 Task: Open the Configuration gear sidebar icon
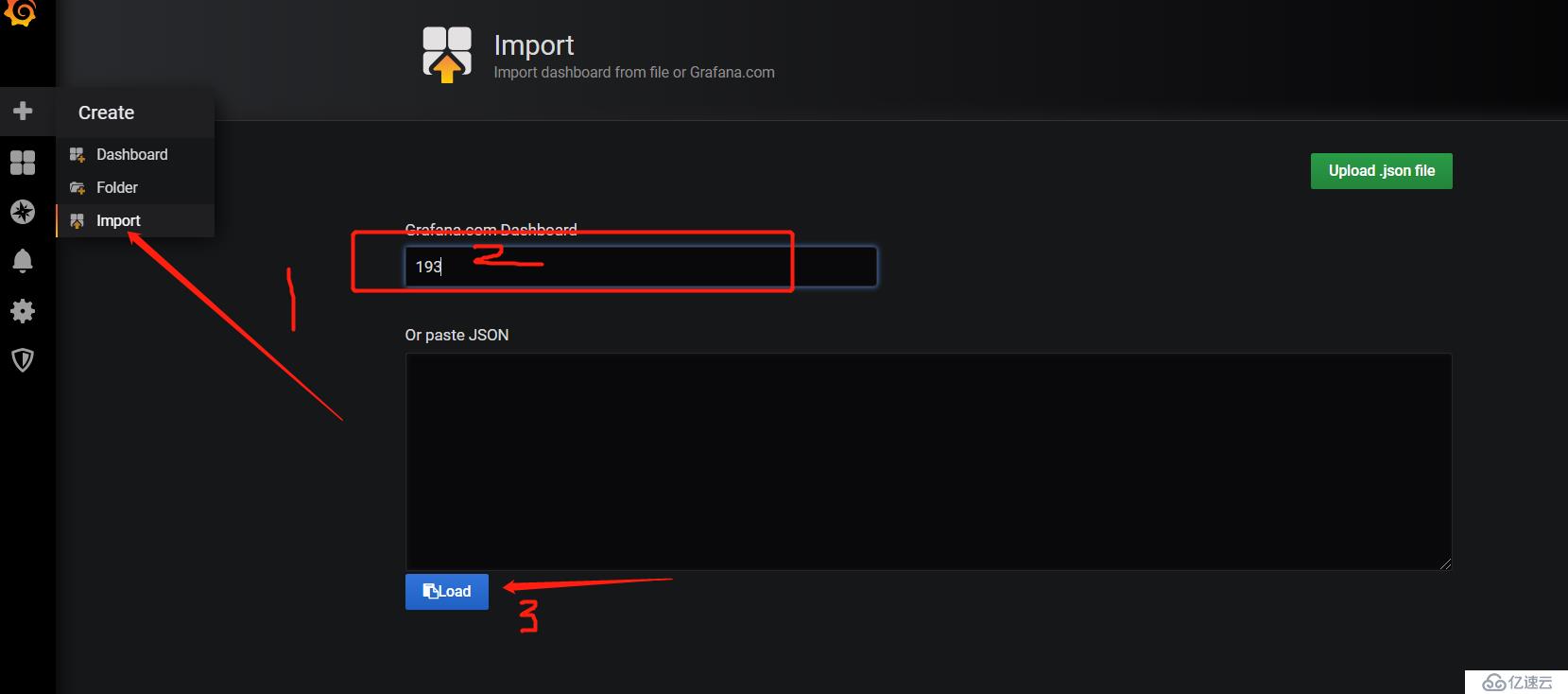pos(23,311)
